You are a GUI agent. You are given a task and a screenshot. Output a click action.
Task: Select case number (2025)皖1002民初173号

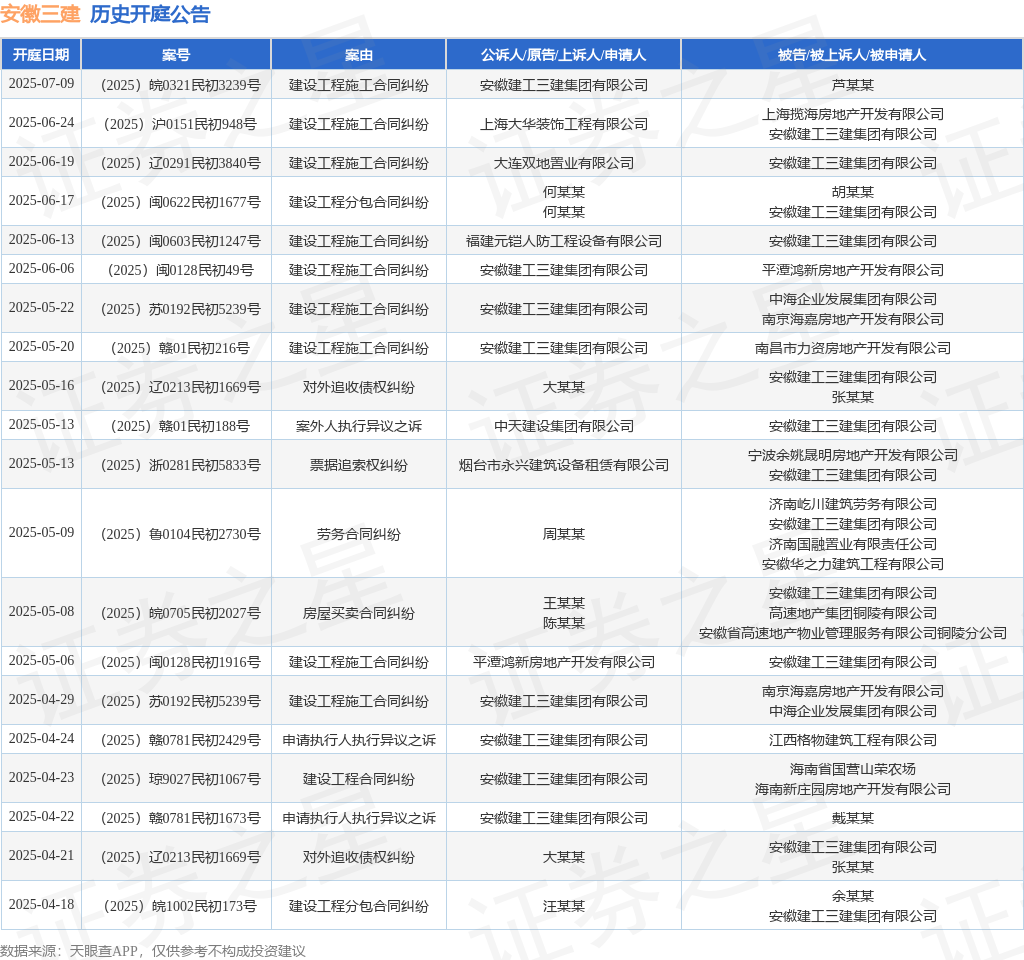point(180,906)
